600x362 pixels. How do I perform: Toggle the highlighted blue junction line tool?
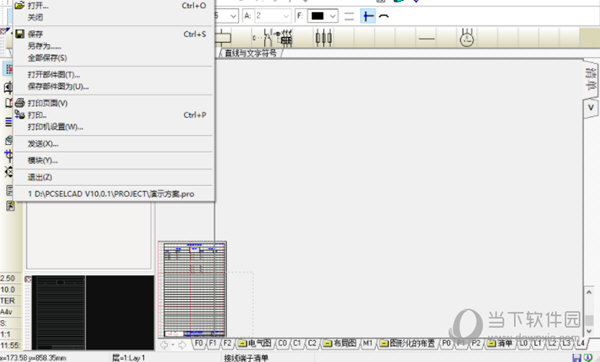coord(368,16)
